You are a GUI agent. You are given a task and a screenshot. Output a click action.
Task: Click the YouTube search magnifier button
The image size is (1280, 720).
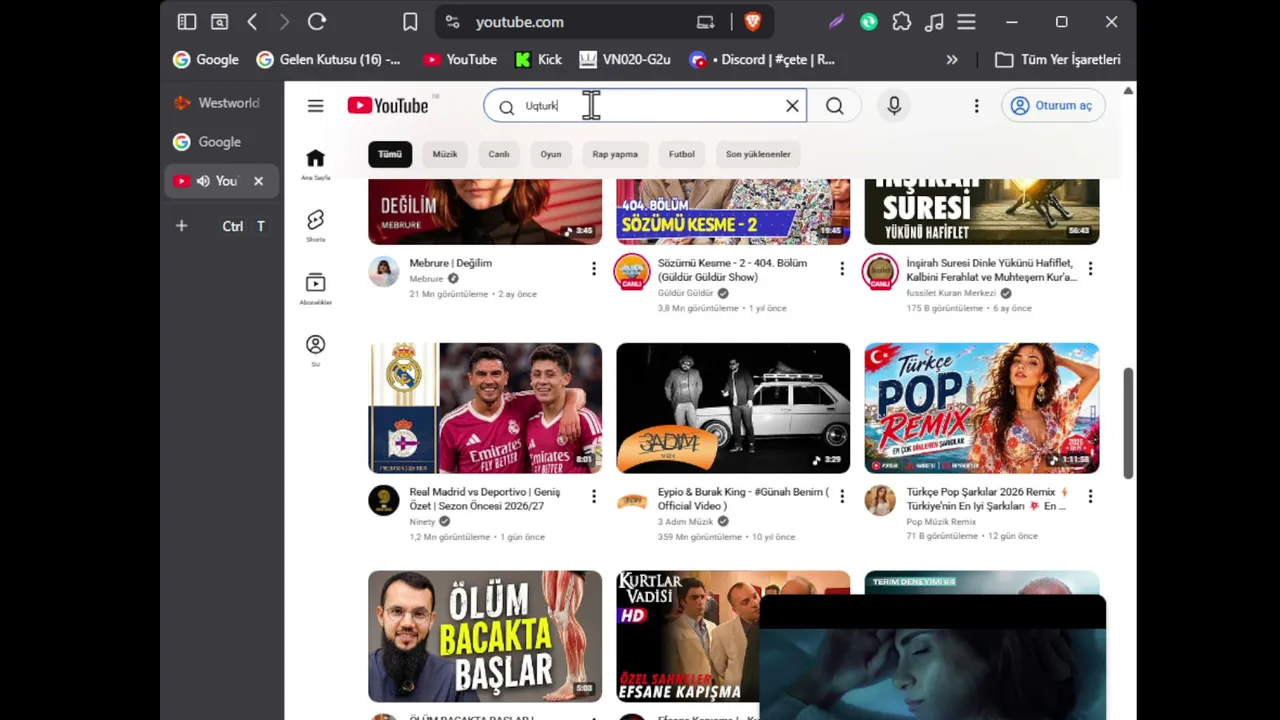835,106
